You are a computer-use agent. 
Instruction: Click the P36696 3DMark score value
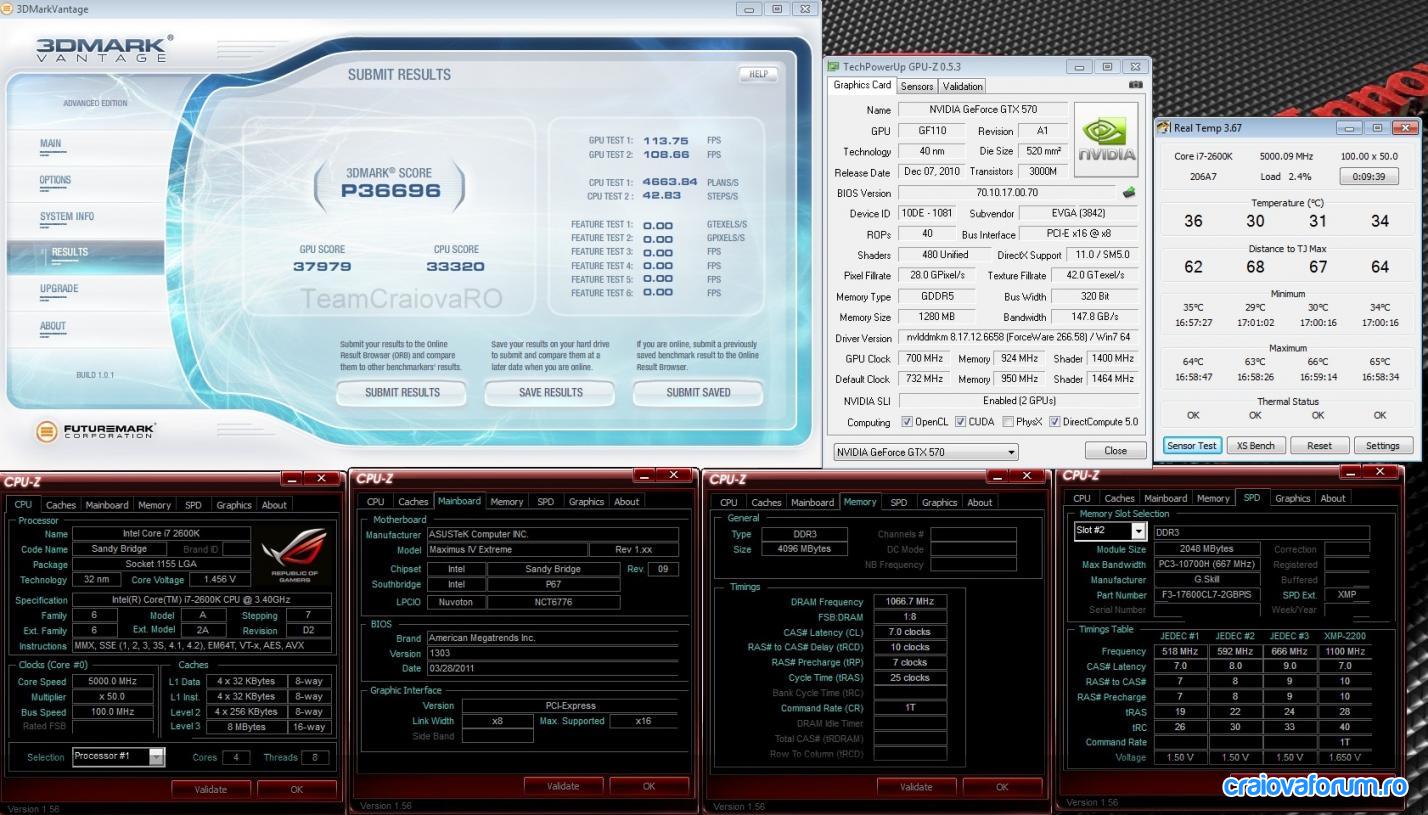pos(389,190)
